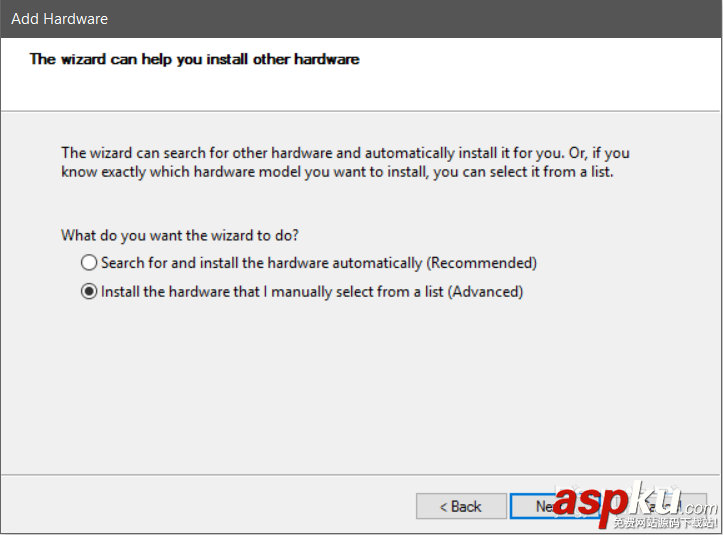Viewport: 723px width, 535px height.
Task: Click the "(Recommended)" text of the first option
Action: click(482, 263)
